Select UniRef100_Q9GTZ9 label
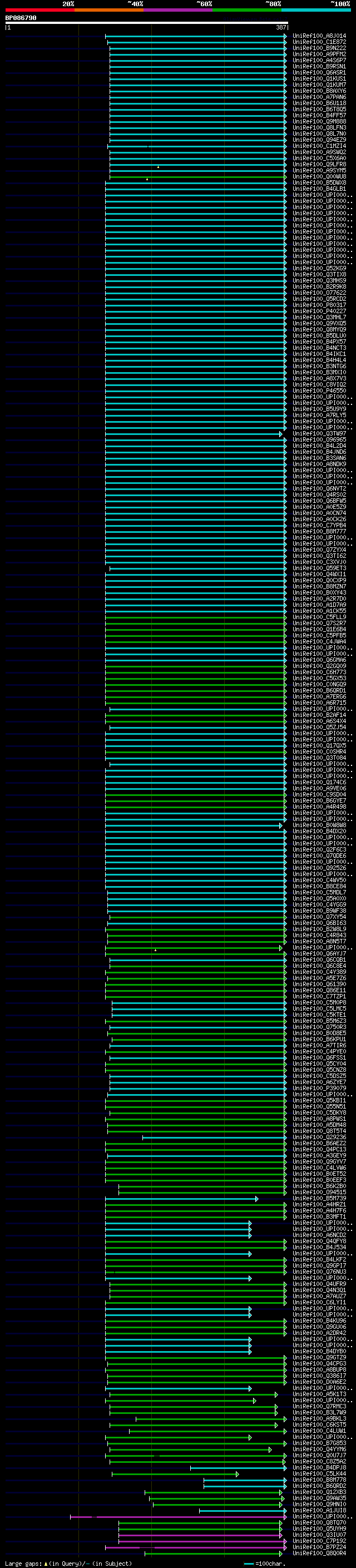 coord(319,1357)
